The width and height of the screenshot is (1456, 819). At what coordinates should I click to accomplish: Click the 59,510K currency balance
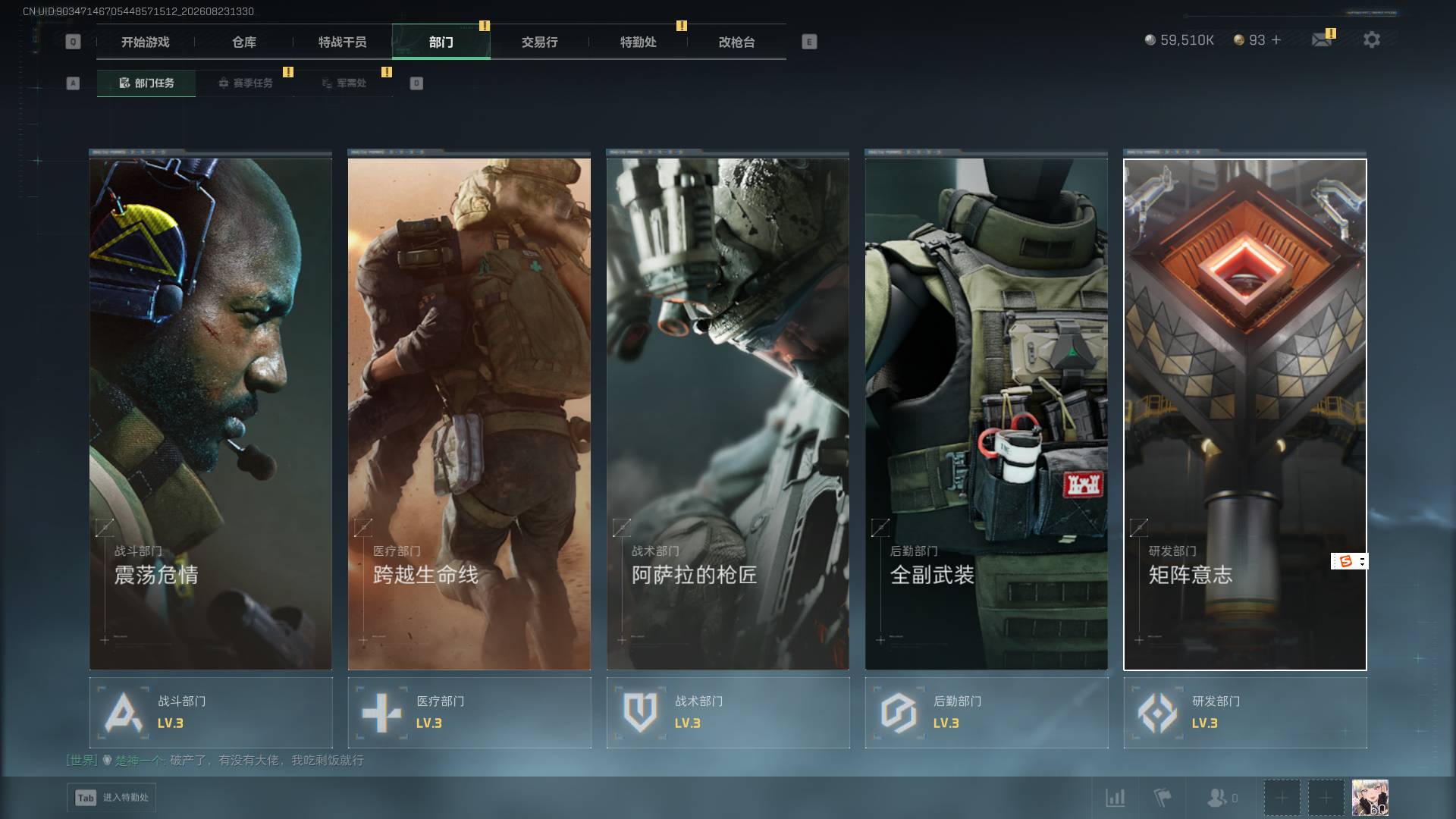tap(1179, 39)
